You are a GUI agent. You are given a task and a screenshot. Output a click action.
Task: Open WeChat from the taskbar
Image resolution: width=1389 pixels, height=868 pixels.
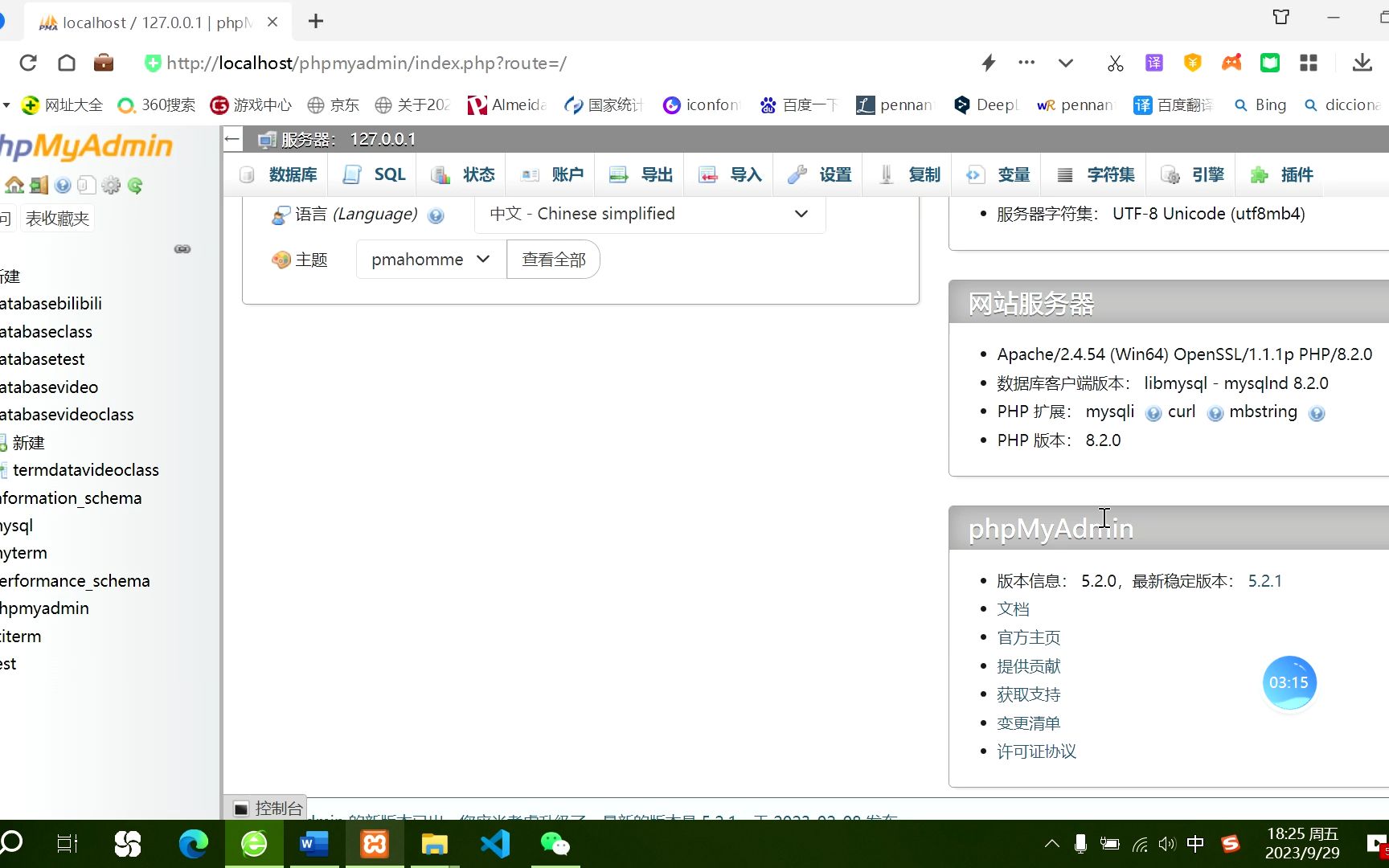coord(555,844)
